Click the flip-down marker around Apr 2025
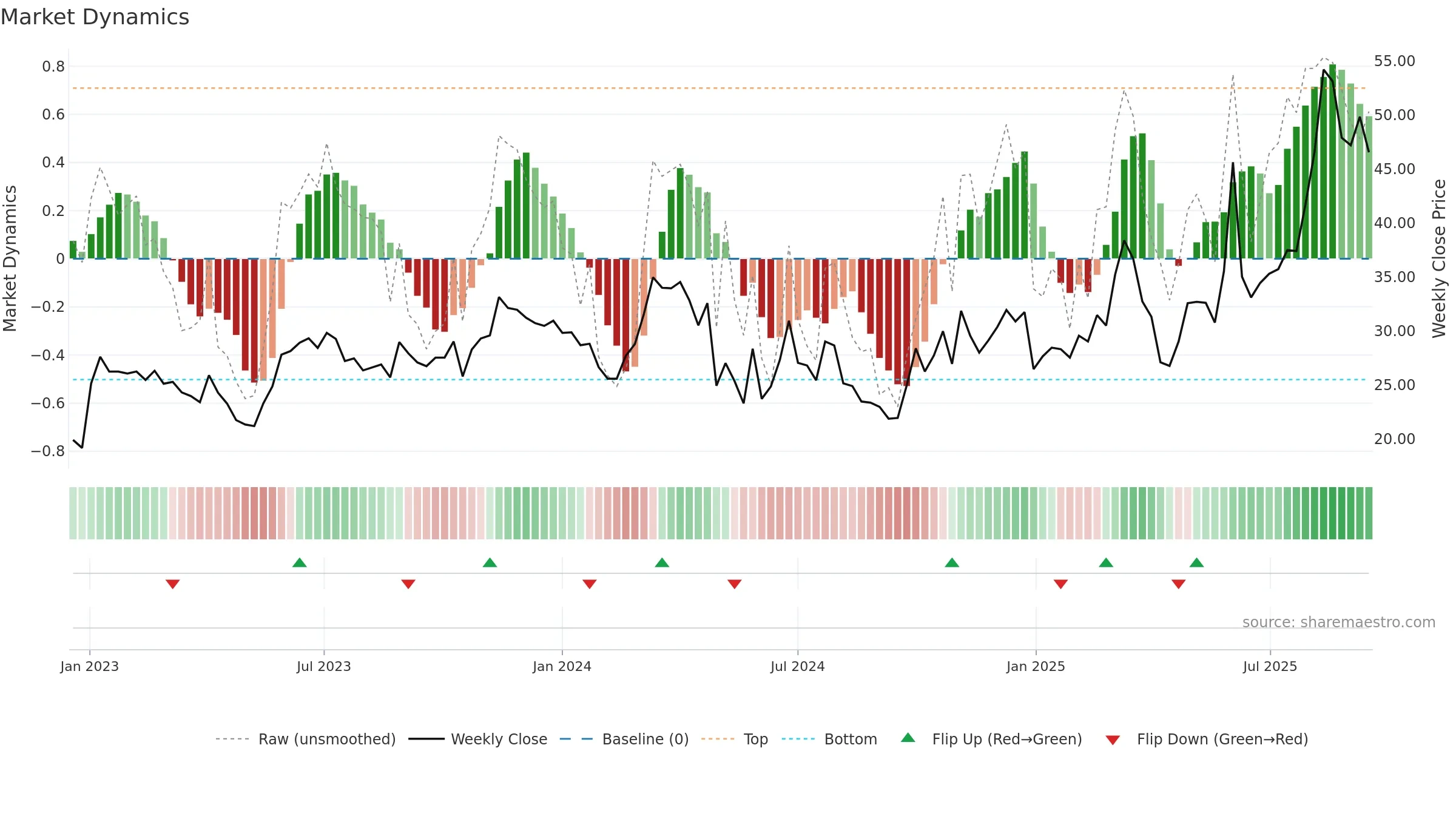Image resolution: width=1456 pixels, height=819 pixels. click(1179, 584)
